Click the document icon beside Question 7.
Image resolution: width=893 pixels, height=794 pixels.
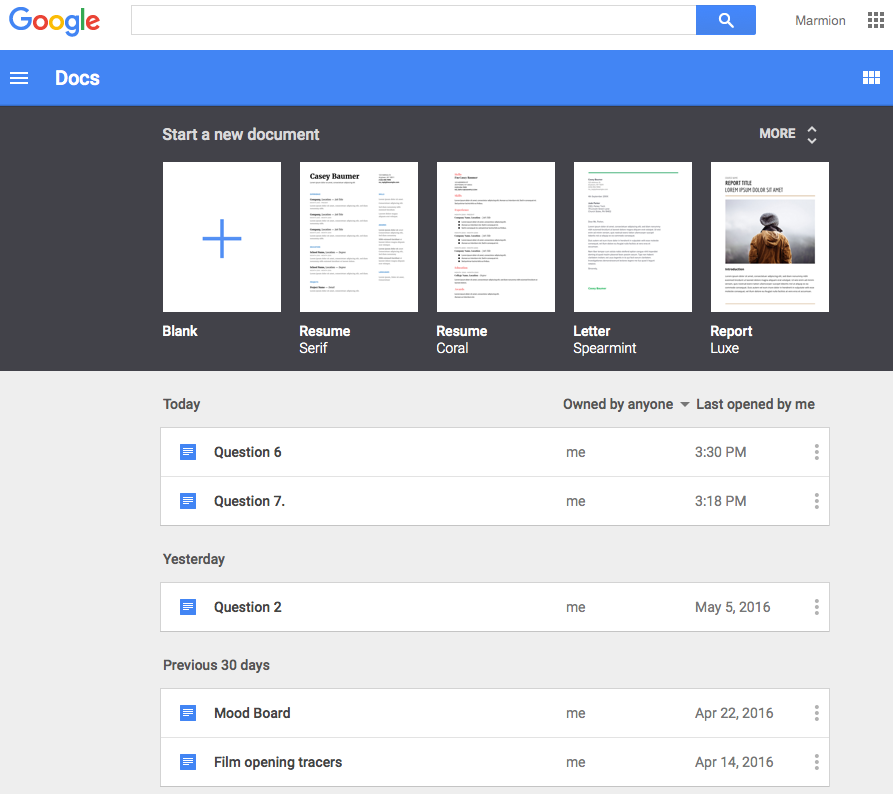coord(188,501)
